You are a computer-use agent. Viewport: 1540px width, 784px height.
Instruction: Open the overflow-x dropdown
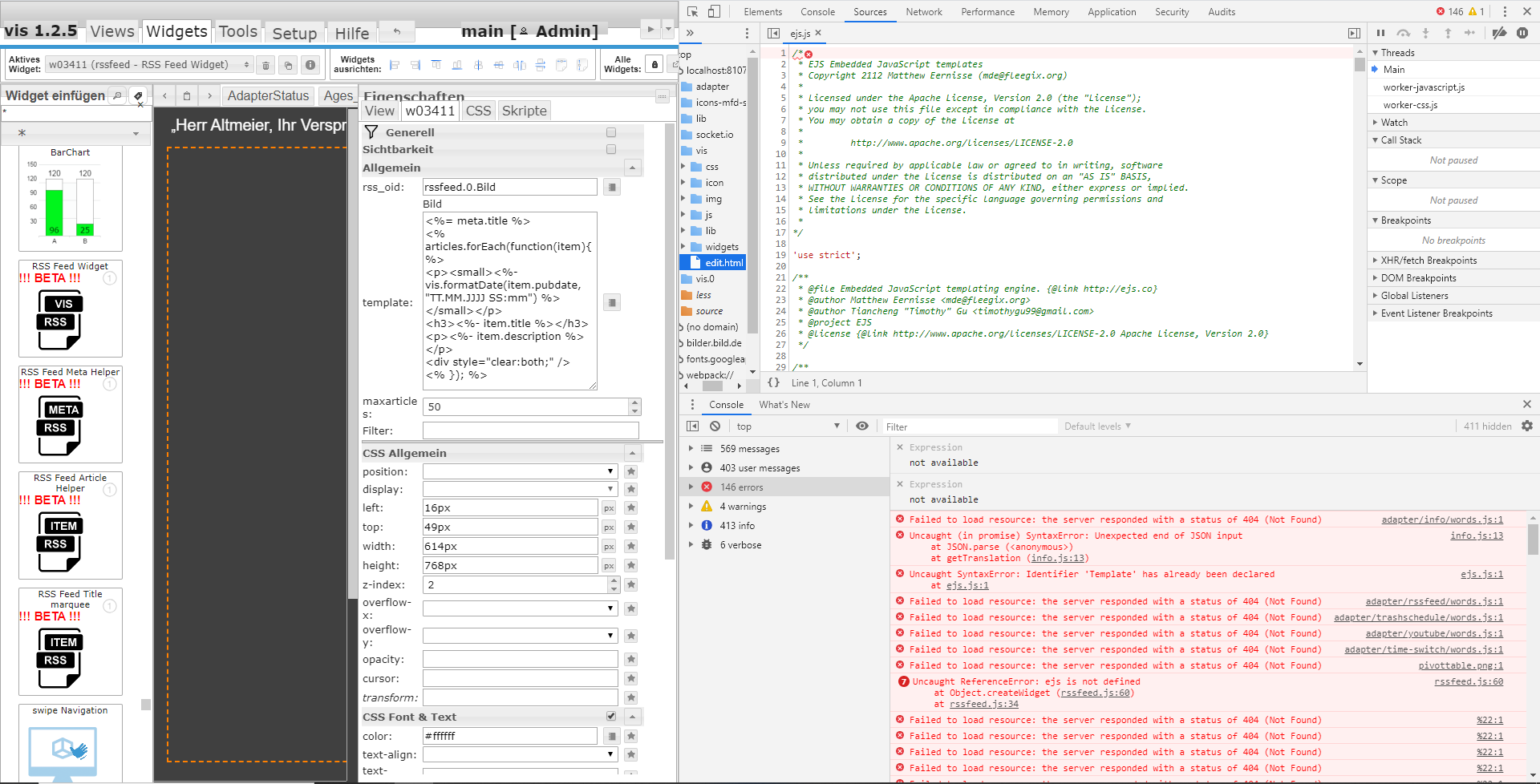[x=521, y=608]
